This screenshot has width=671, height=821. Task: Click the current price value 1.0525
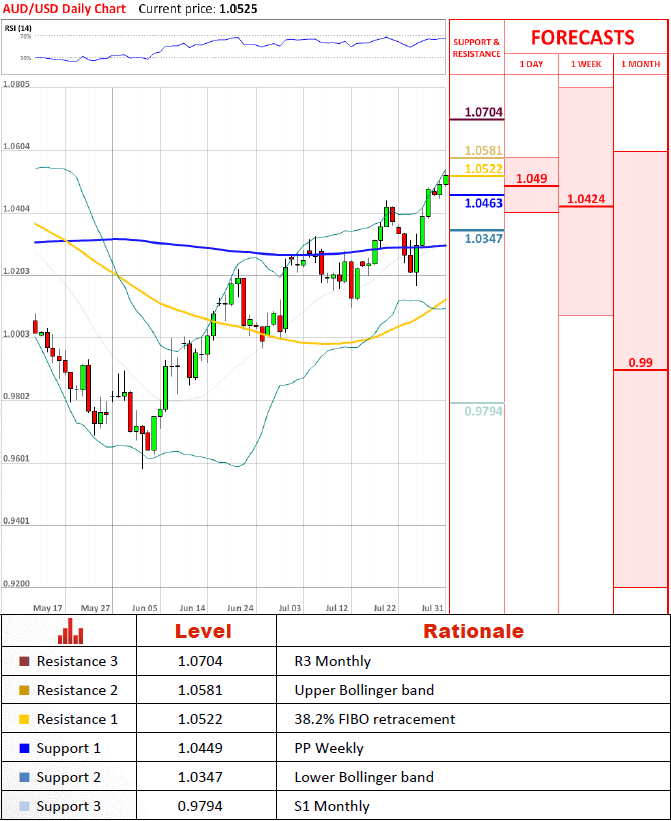click(x=238, y=9)
